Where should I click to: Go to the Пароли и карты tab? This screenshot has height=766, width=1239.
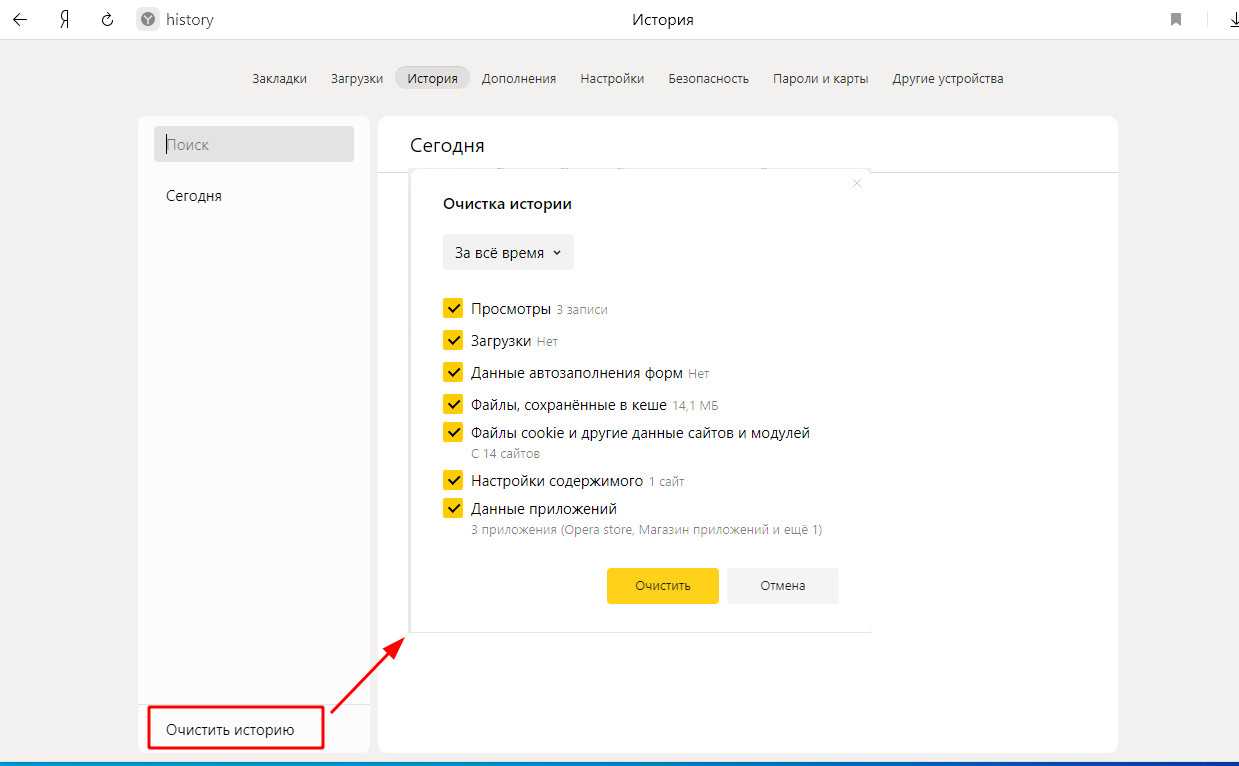(820, 78)
